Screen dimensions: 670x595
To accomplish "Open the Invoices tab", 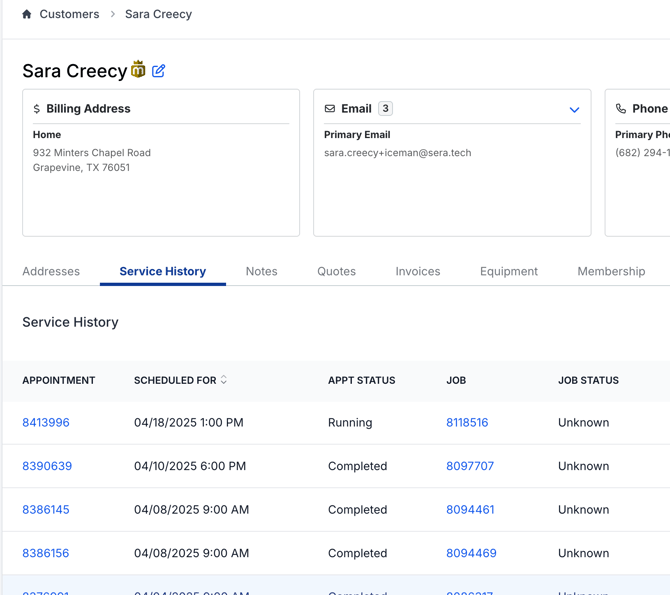I will pyautogui.click(x=418, y=271).
